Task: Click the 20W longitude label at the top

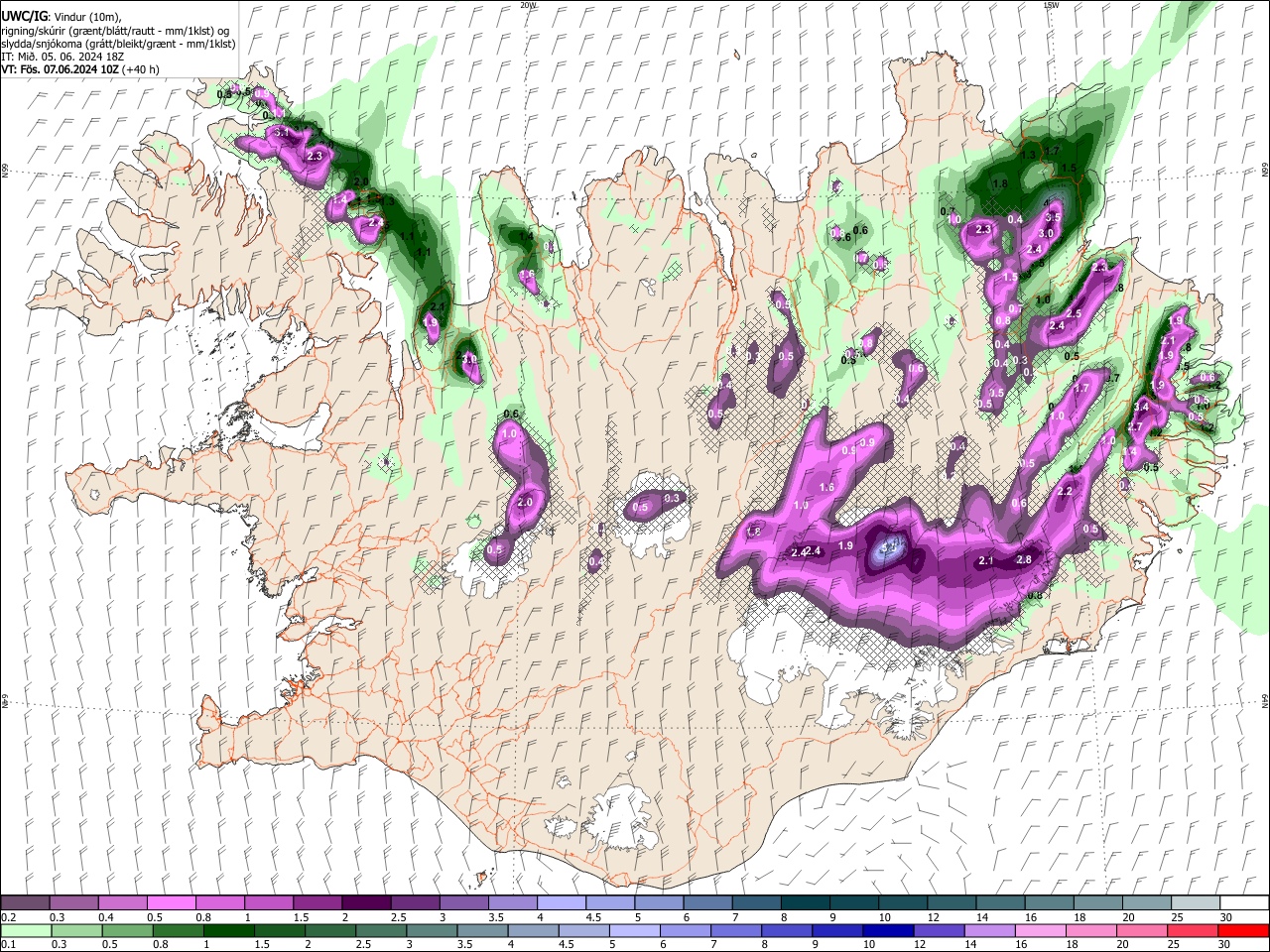Action: click(528, 5)
